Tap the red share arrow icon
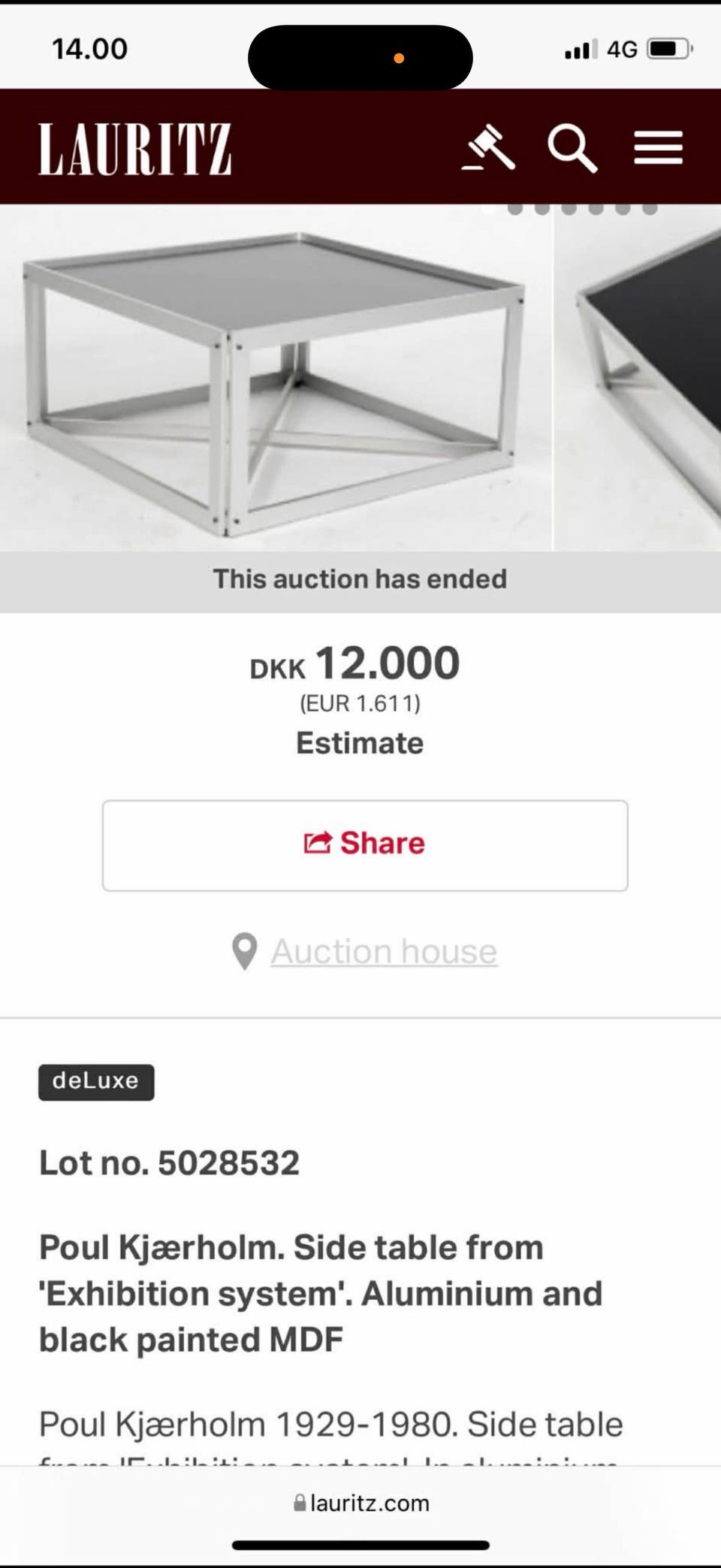This screenshot has height=1568, width=721. (317, 843)
